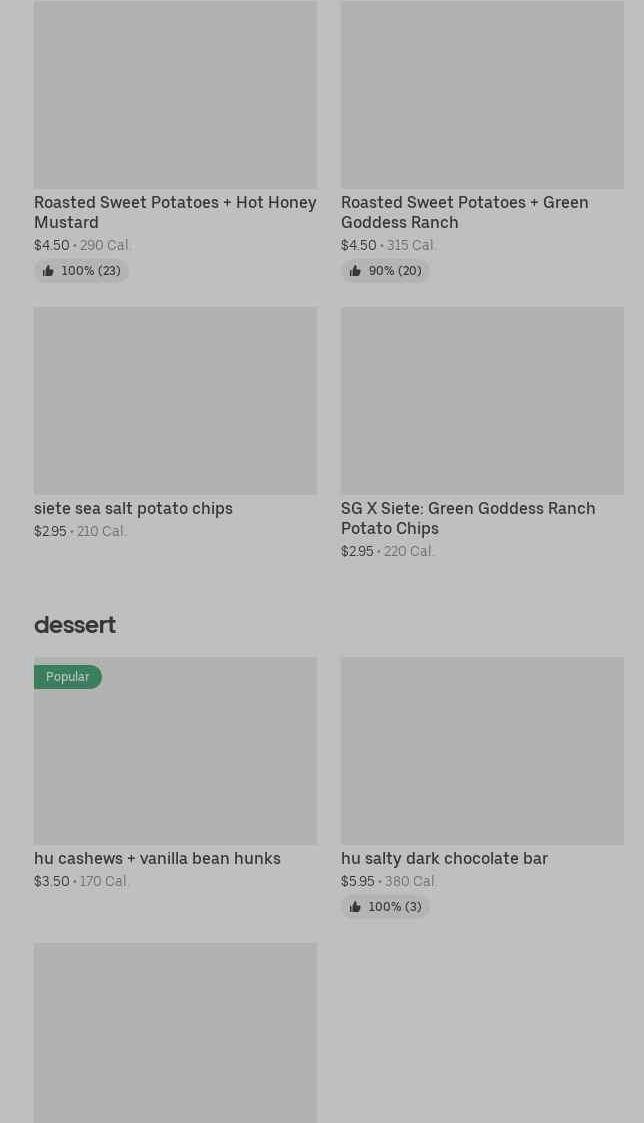This screenshot has height=1123, width=644.
Task: Click SG X Siete ranch chips image
Action: 482,400
